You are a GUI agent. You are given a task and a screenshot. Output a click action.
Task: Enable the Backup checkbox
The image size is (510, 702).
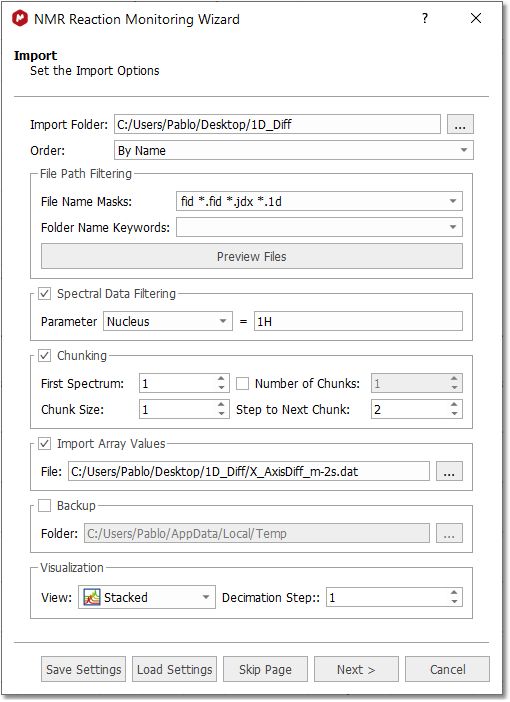tap(44, 506)
